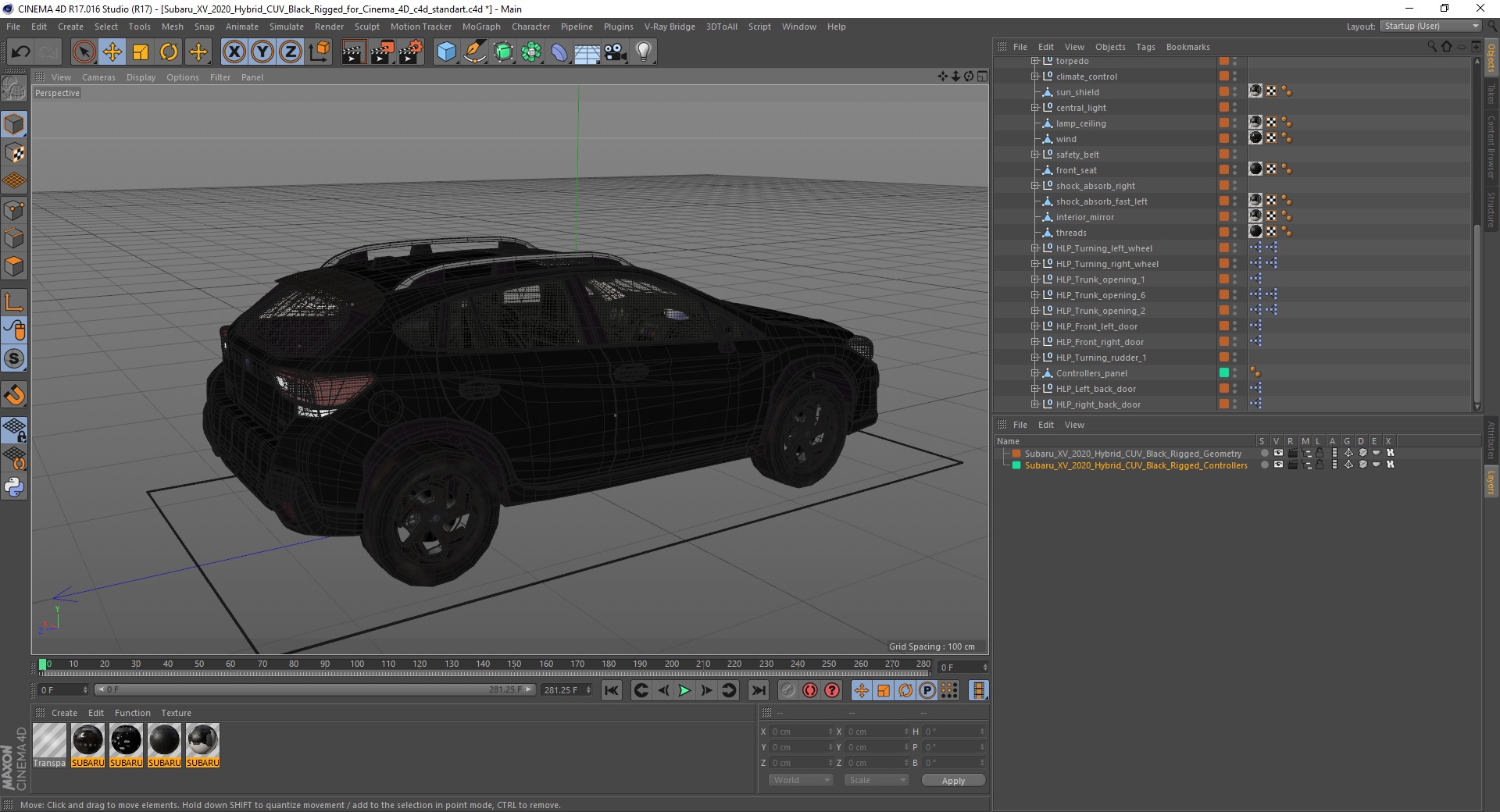Image resolution: width=1500 pixels, height=812 pixels.
Task: Select the sun_shield object
Action: tap(1077, 92)
